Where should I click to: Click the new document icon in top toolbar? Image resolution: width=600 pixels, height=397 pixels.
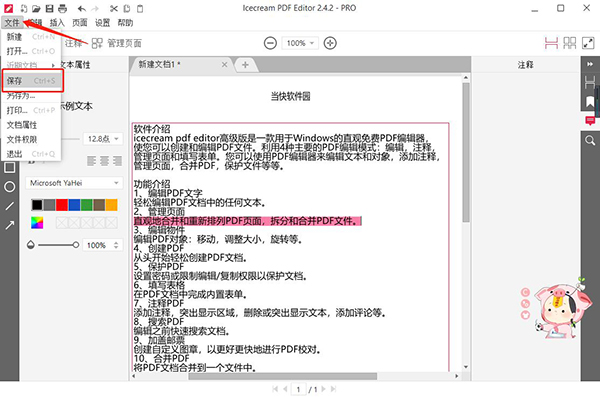(x=24, y=8)
